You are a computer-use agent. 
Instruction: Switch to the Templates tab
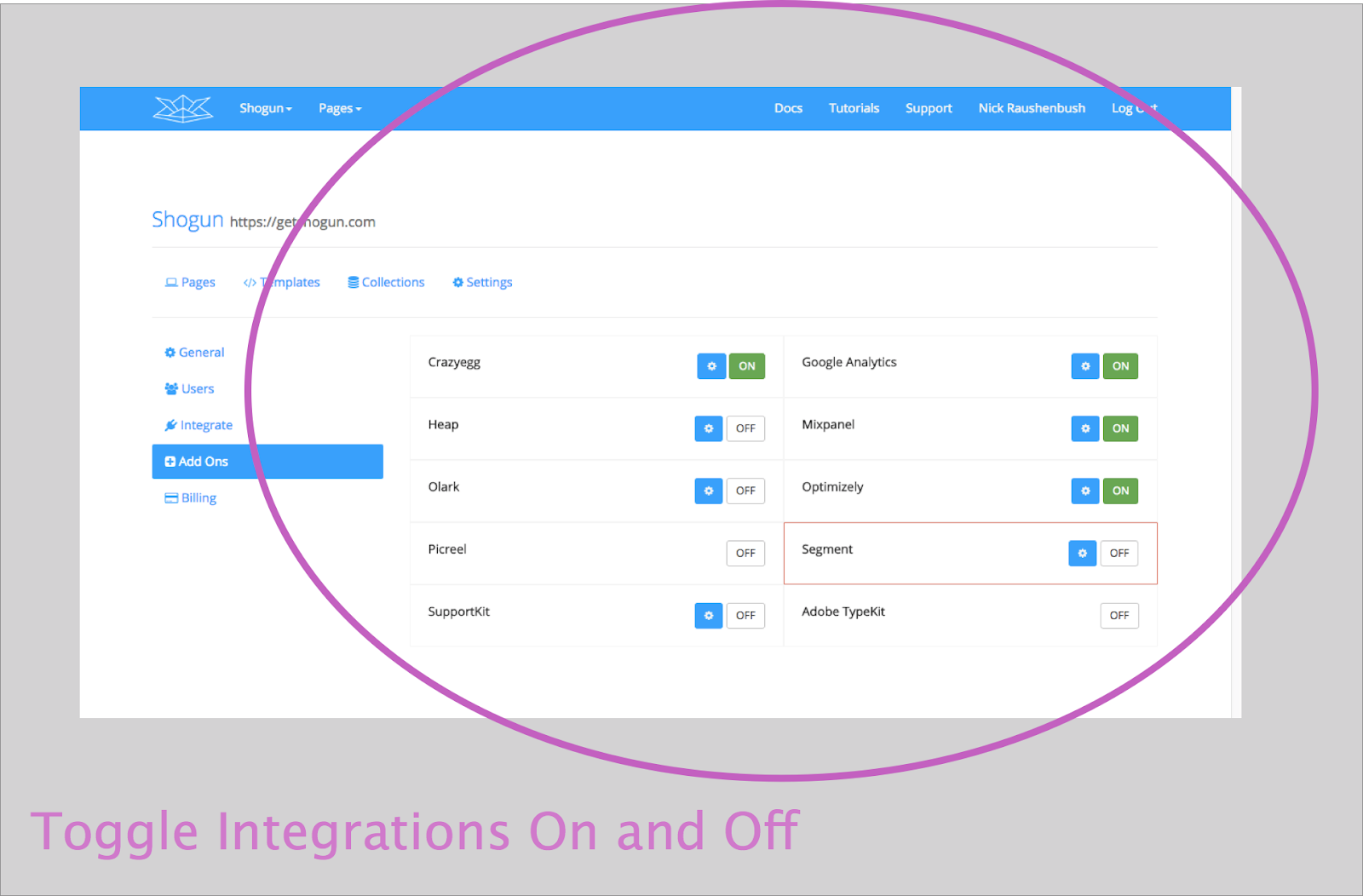tap(282, 282)
